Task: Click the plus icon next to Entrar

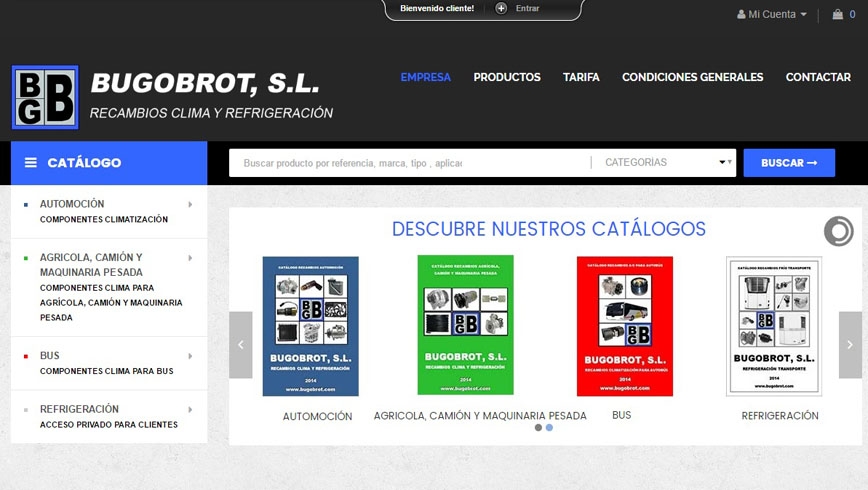Action: (x=501, y=8)
